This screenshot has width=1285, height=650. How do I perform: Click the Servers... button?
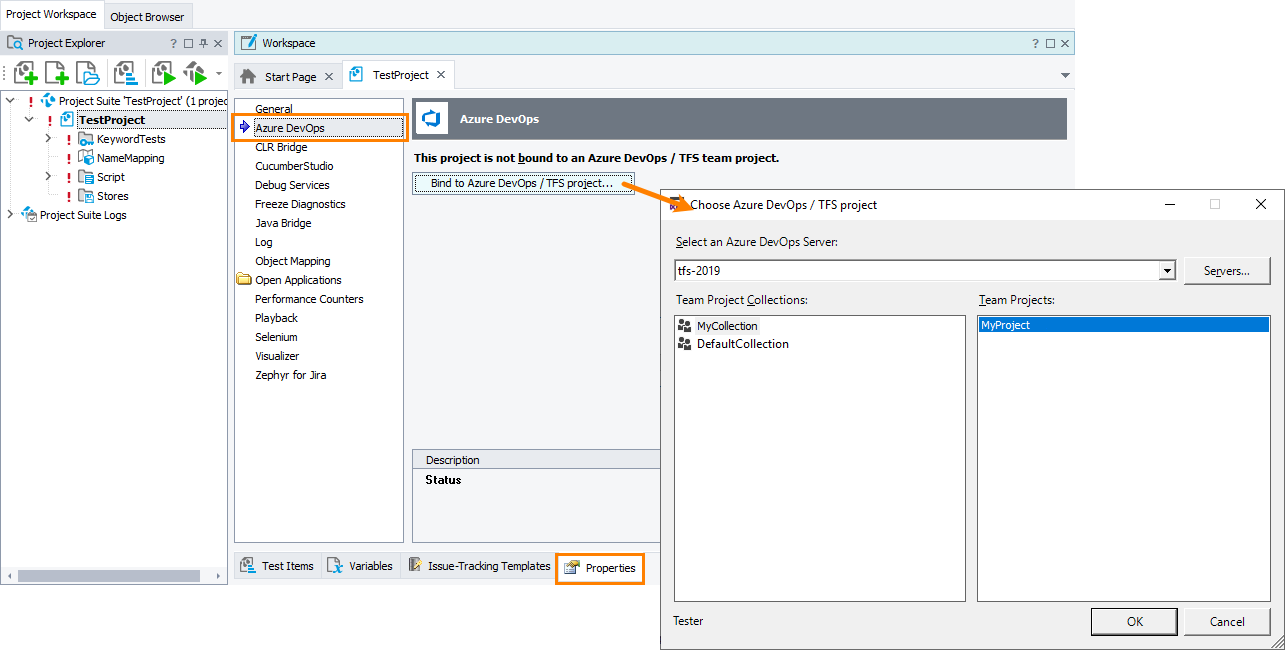coord(1227,271)
